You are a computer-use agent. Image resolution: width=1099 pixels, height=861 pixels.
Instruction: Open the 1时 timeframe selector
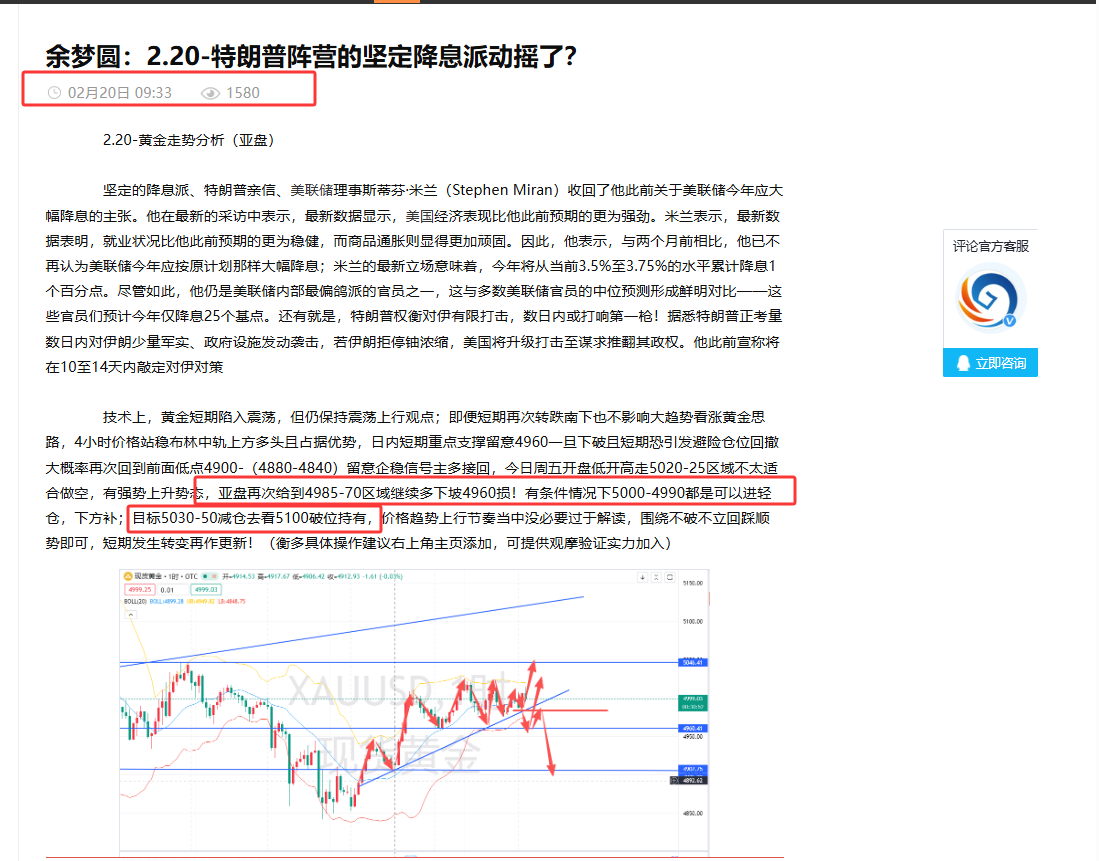tap(172, 574)
